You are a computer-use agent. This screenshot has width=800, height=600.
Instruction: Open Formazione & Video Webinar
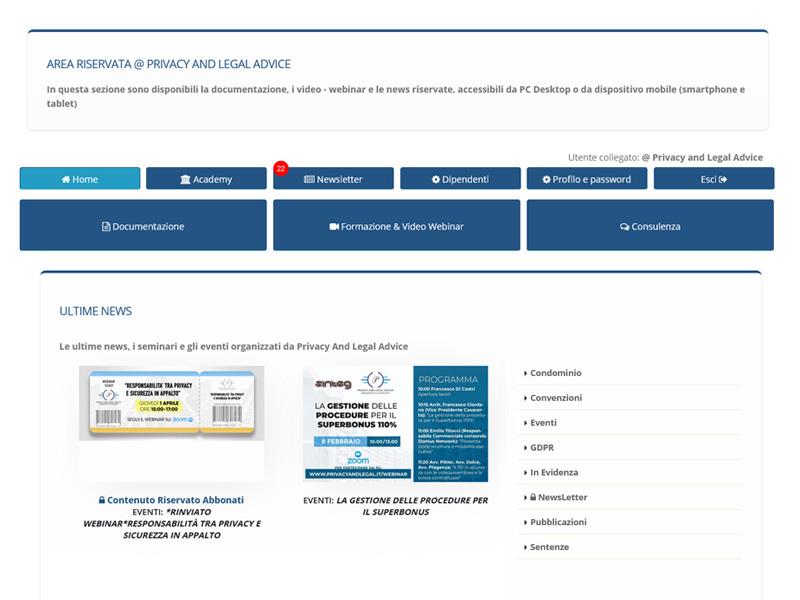[396, 225]
